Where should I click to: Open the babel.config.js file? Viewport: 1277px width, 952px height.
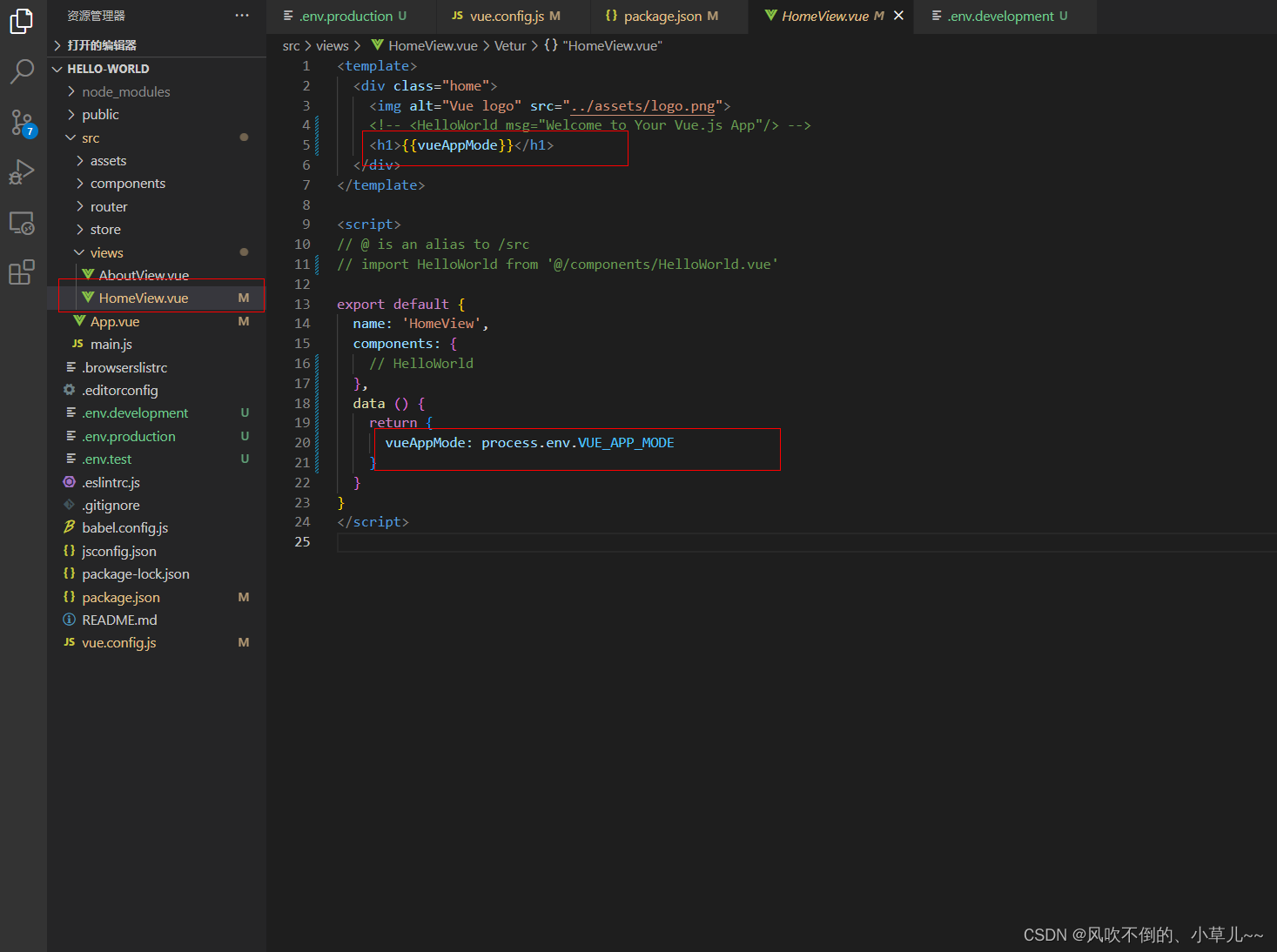pyautogui.click(x=157, y=528)
